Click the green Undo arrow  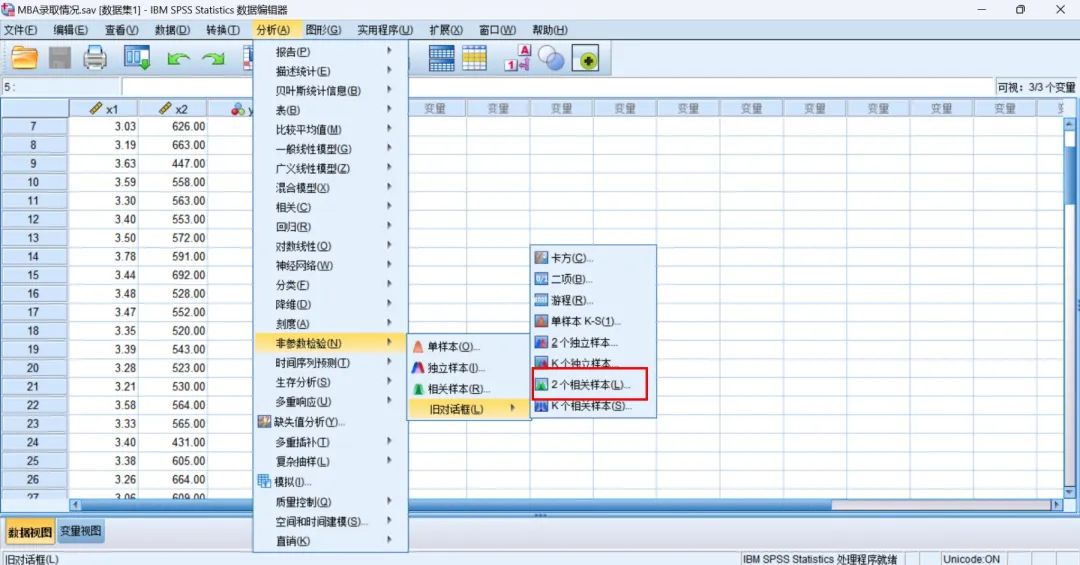coord(178,59)
